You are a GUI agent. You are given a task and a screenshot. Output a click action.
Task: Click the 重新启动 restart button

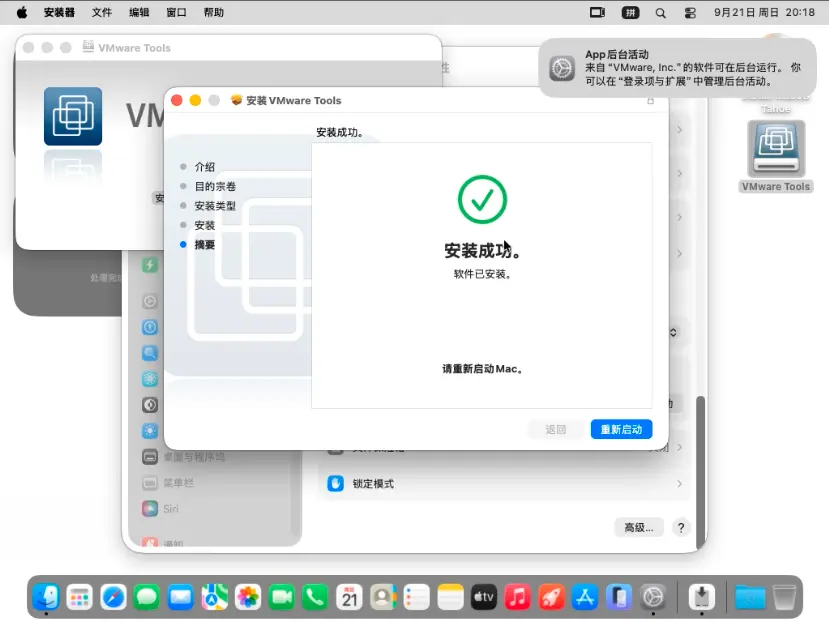pos(621,429)
